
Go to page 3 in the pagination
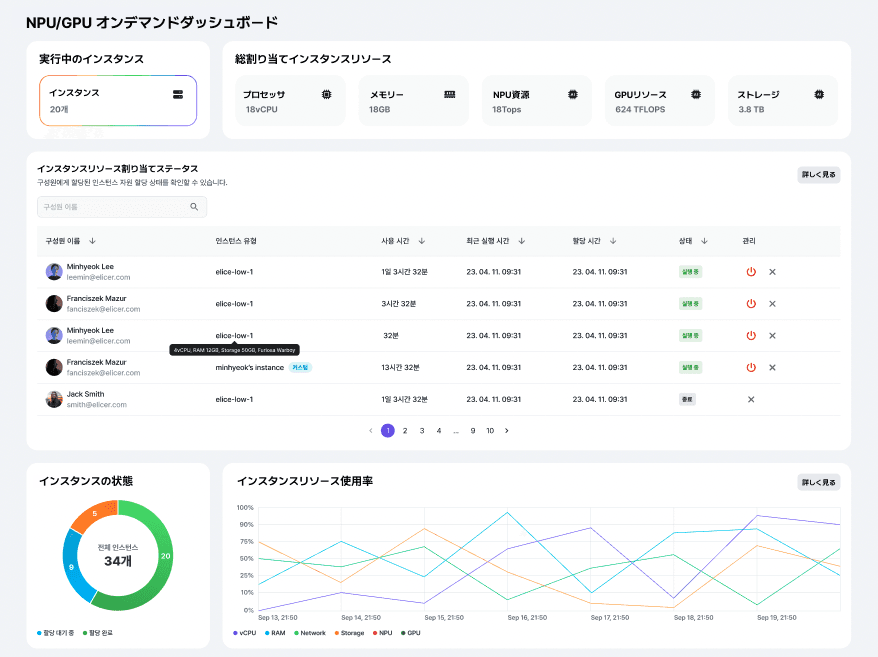click(422, 431)
